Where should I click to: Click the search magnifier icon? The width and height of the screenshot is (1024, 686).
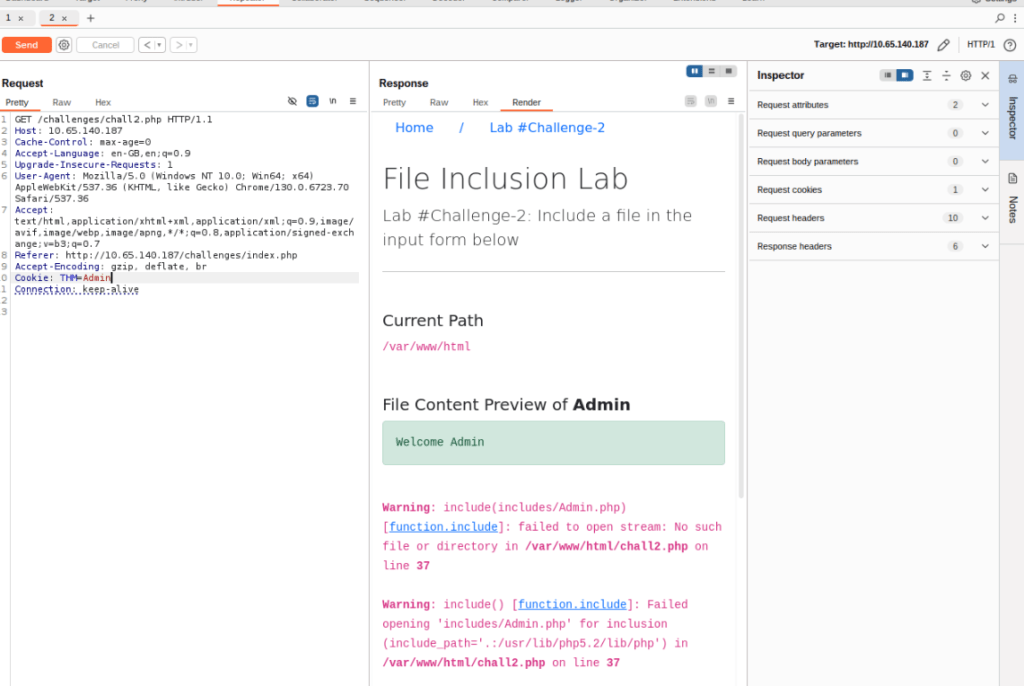[x=1000, y=18]
